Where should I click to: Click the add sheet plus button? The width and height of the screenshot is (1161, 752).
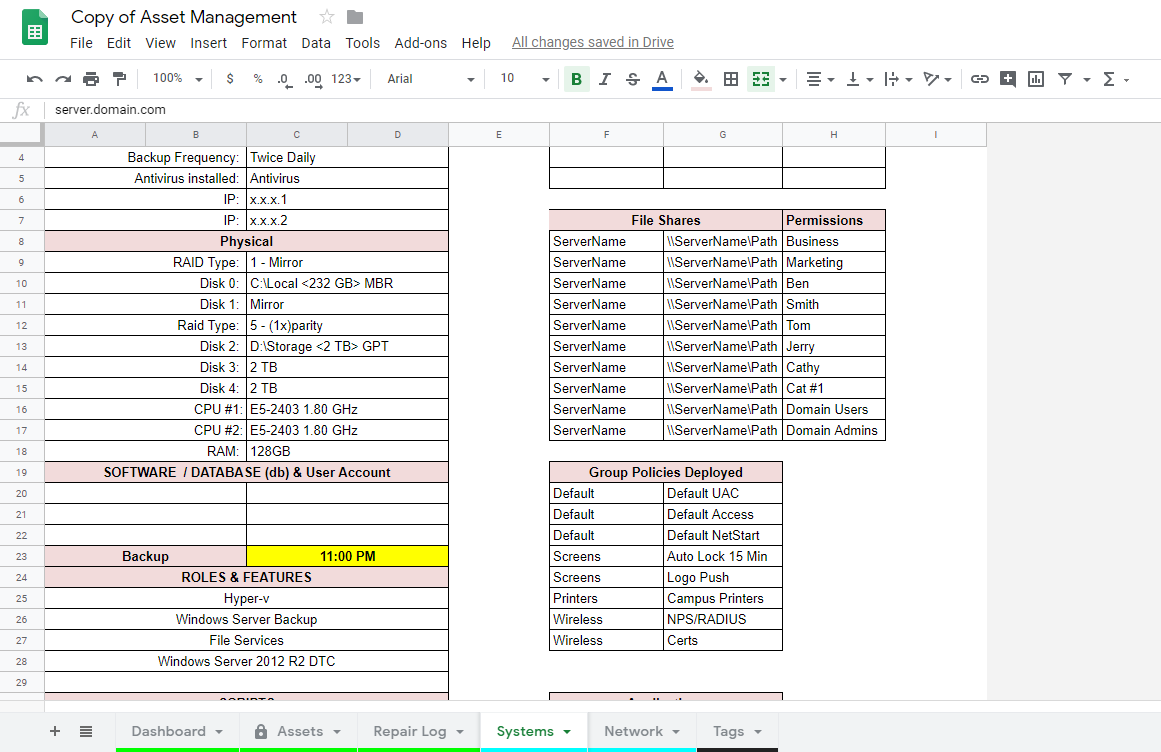(x=55, y=731)
